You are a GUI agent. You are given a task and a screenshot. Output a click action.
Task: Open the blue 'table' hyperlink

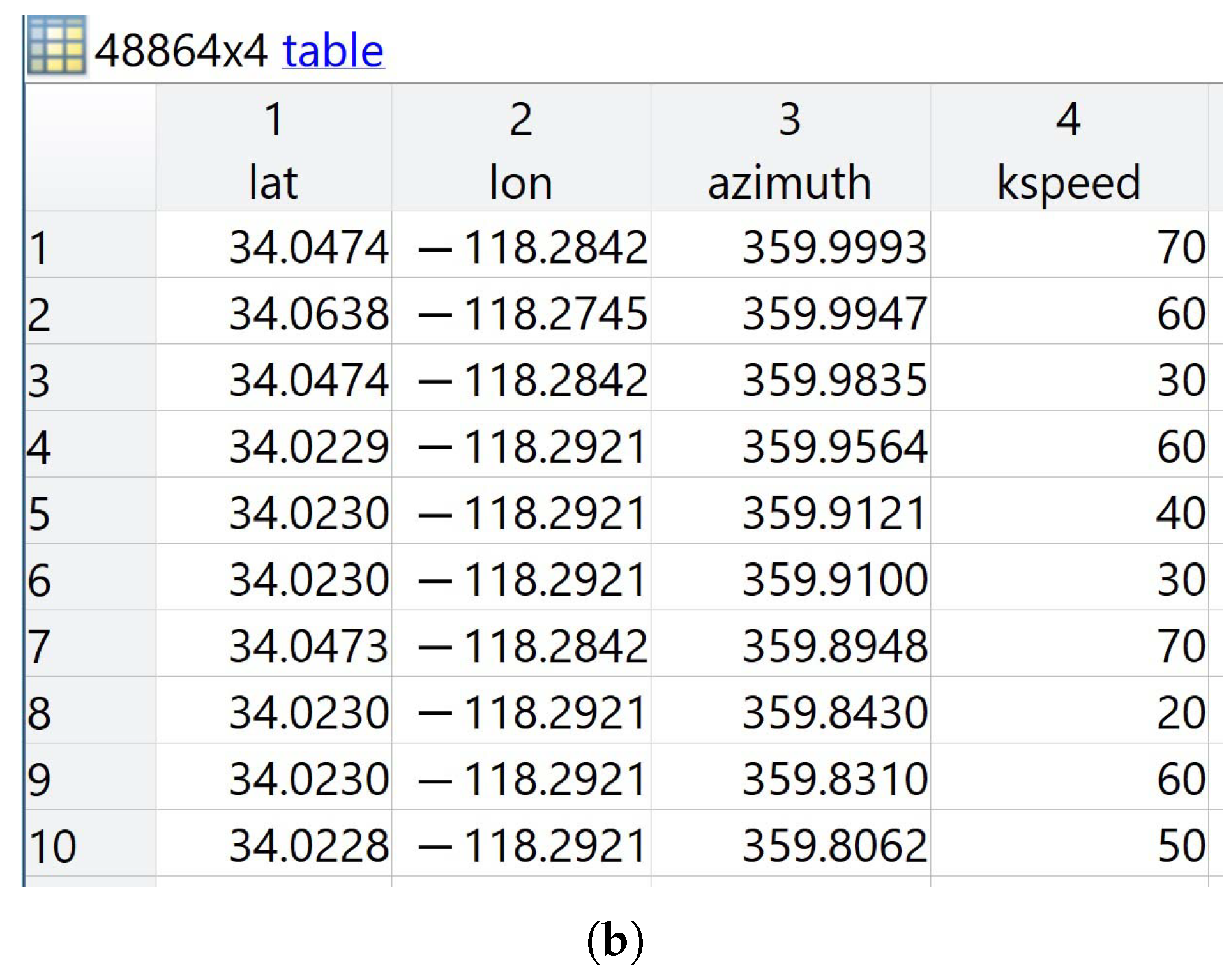pyautogui.click(x=333, y=51)
